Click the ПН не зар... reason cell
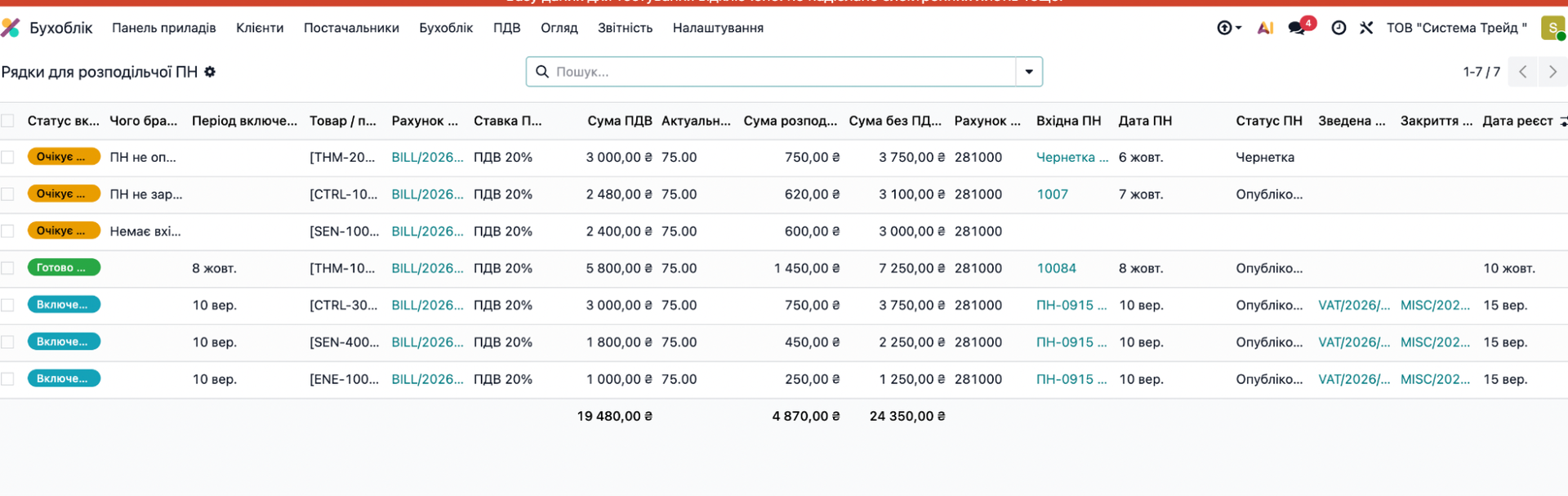This screenshot has width=1568, height=496. [x=146, y=194]
